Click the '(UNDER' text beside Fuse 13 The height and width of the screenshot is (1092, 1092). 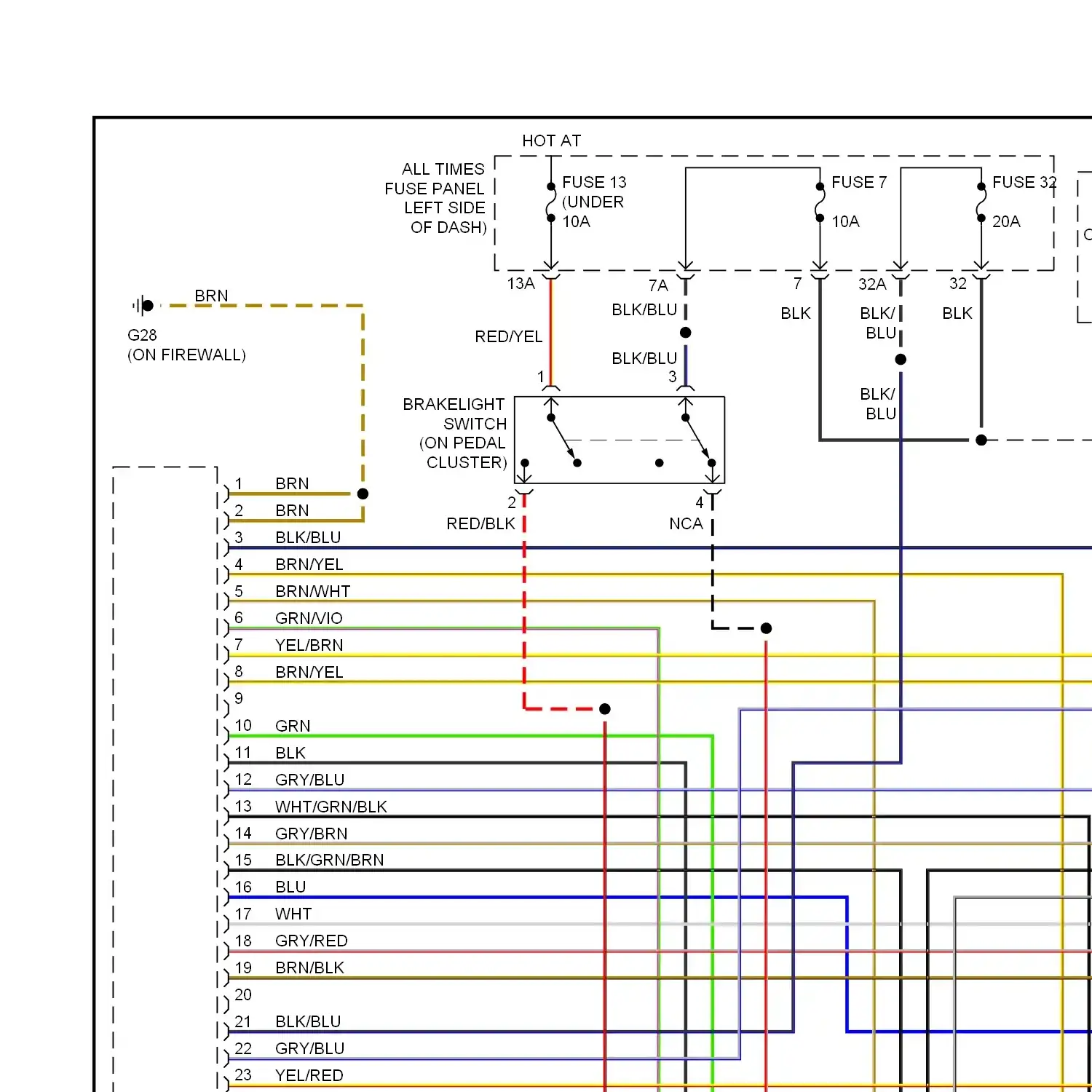(593, 202)
